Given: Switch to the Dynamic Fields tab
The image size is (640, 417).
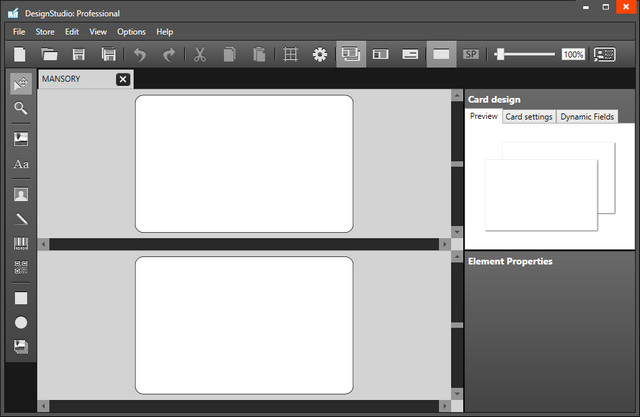Looking at the screenshot, I should click(587, 117).
